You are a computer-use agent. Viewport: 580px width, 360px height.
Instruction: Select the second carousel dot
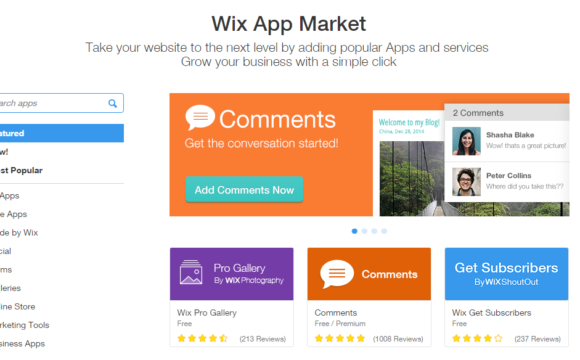coord(364,231)
